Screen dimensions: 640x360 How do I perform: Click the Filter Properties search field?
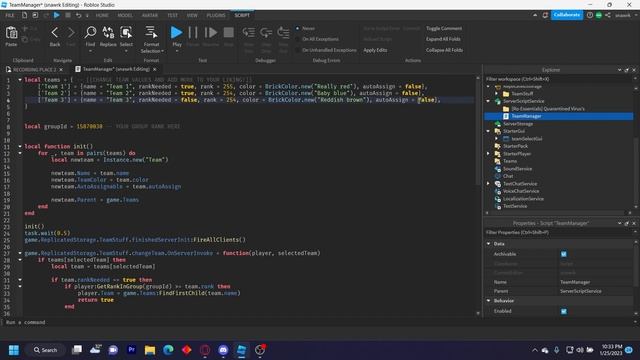pos(558,233)
